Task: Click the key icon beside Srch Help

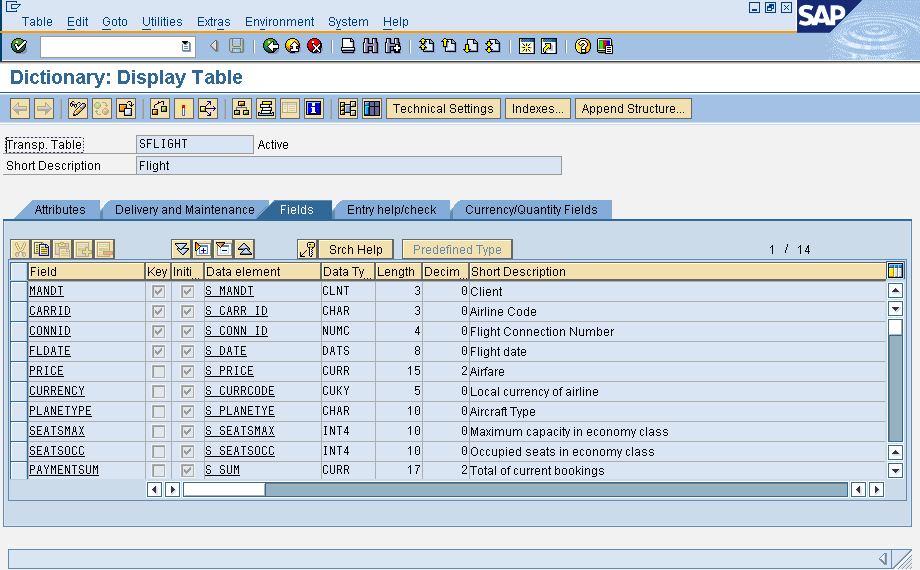Action: (x=307, y=249)
